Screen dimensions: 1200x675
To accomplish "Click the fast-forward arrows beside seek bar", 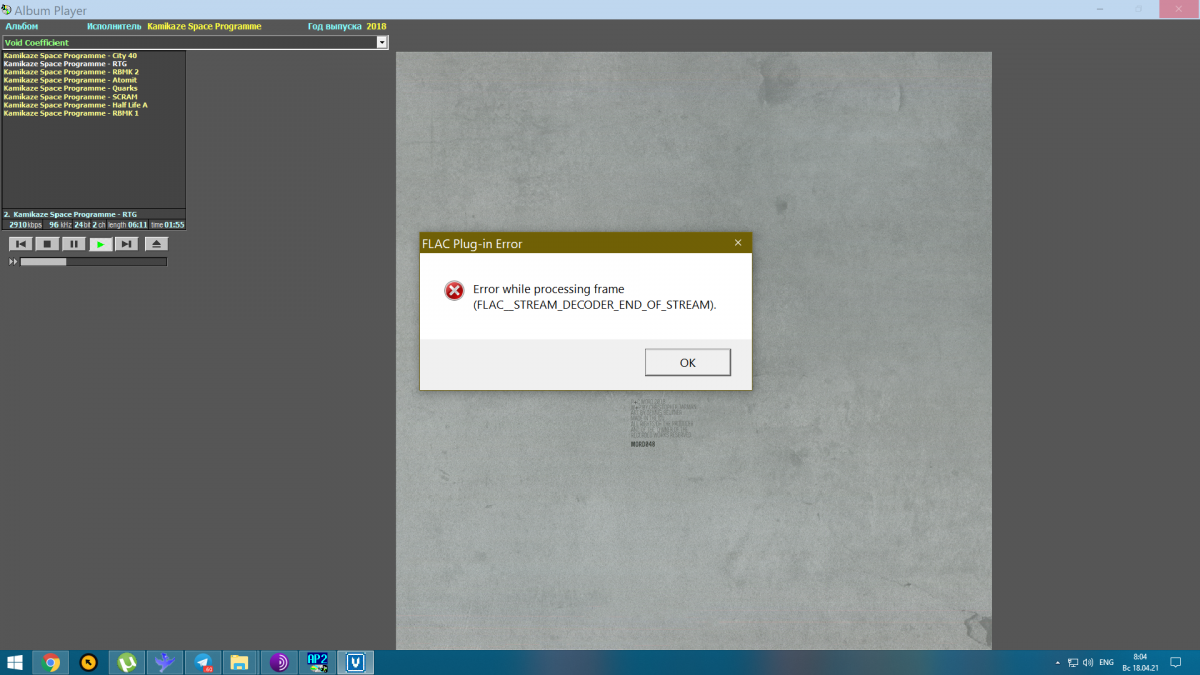I will [13, 262].
